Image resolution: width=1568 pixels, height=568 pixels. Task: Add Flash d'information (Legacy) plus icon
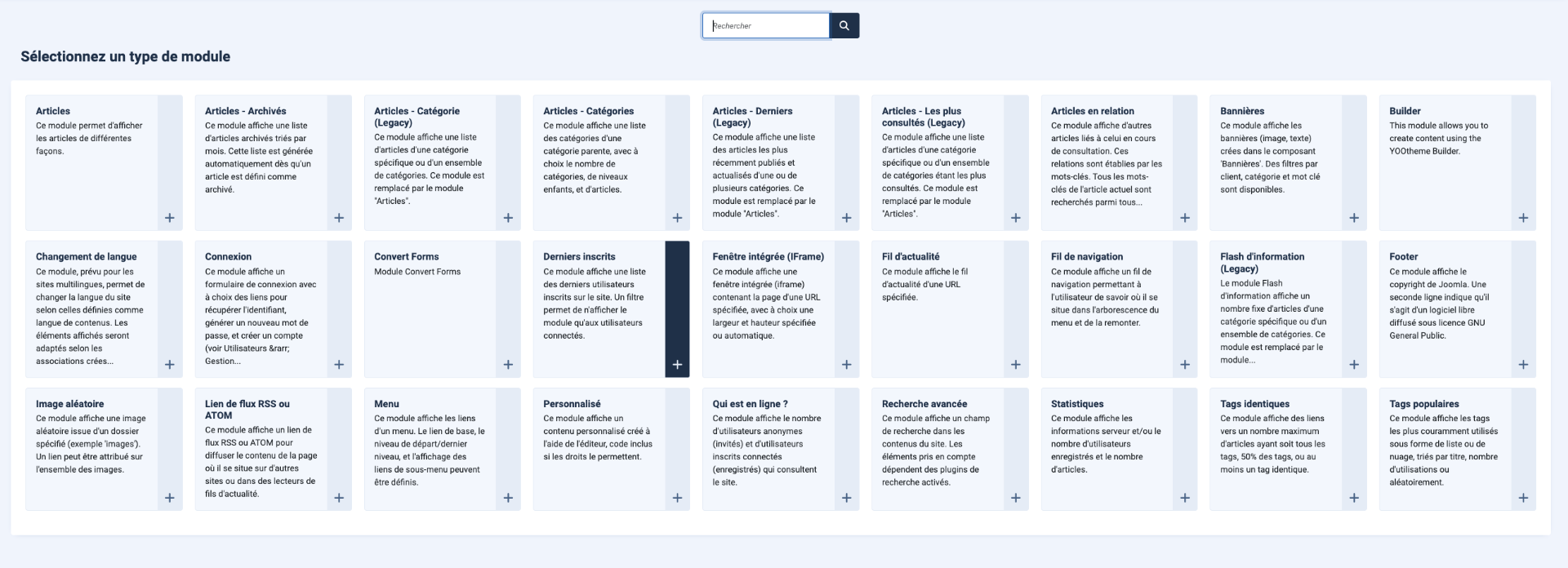point(1354,365)
